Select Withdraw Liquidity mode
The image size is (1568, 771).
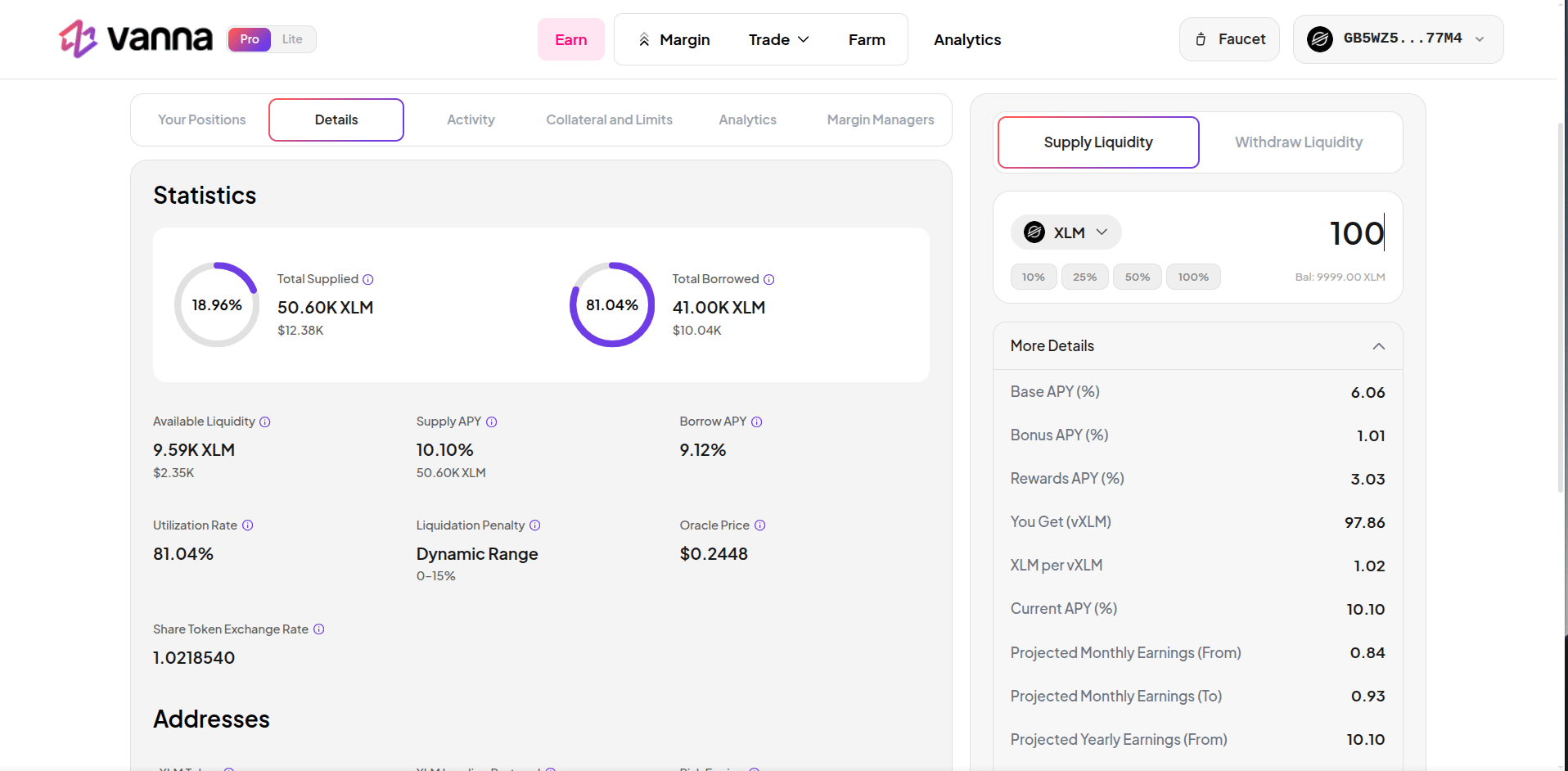click(1299, 142)
